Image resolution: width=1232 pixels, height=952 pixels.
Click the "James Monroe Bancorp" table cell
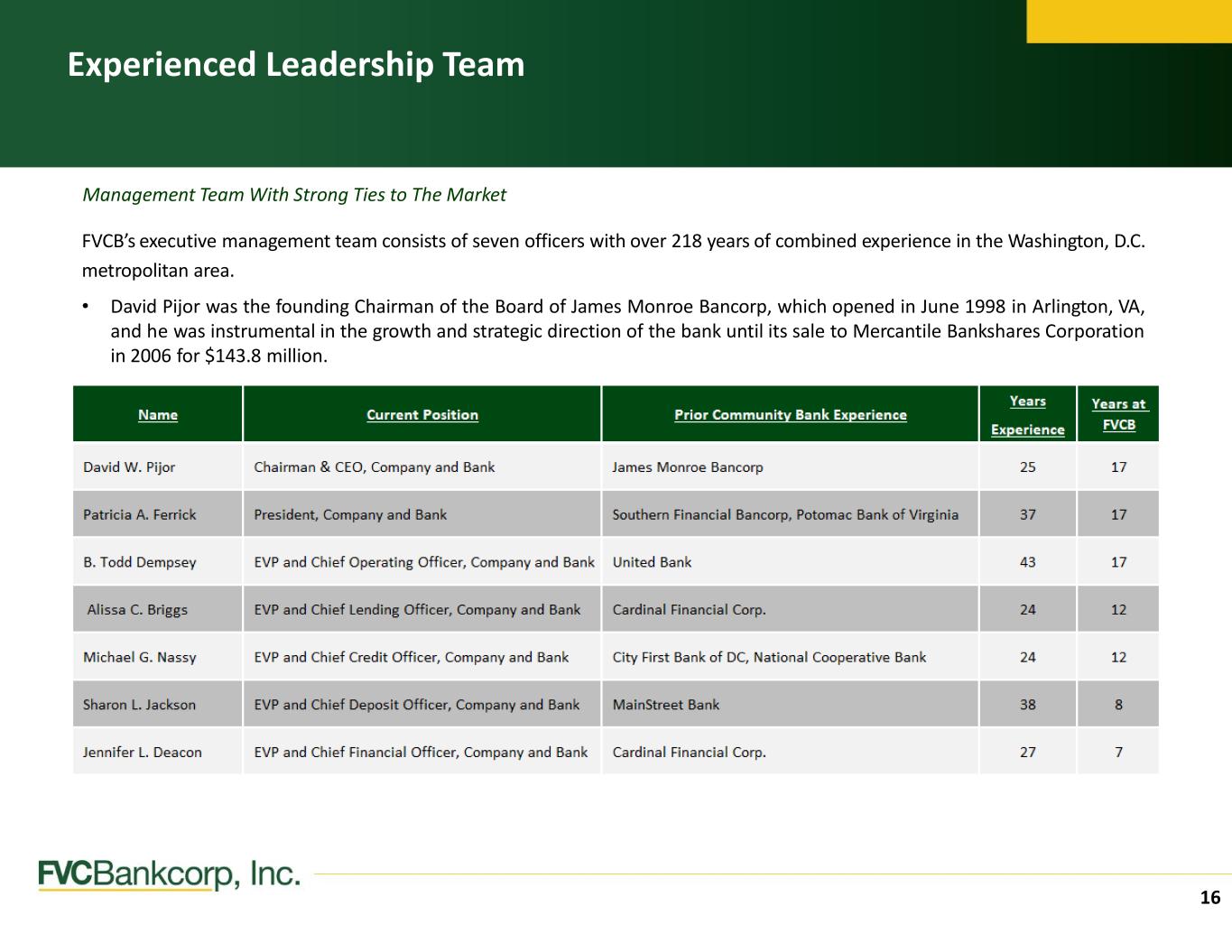(x=687, y=467)
